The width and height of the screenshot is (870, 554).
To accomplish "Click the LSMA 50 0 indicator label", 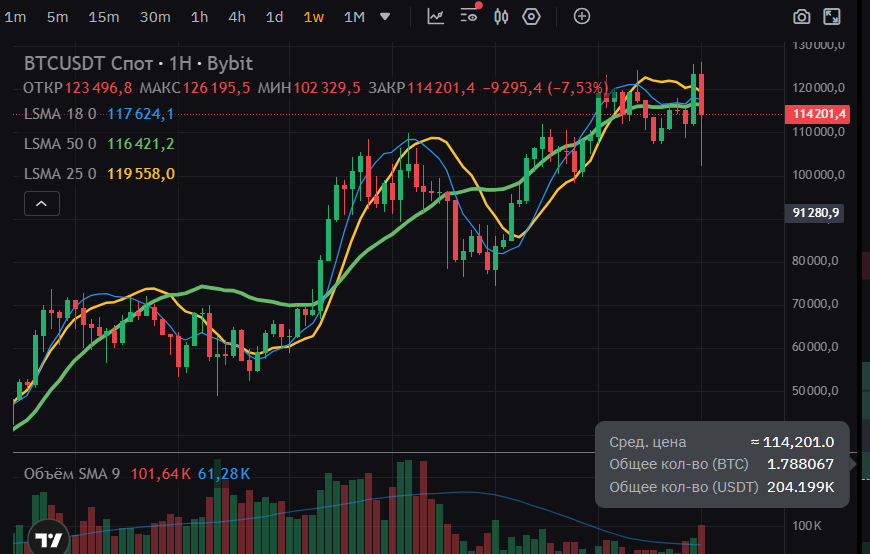I will [x=60, y=144].
